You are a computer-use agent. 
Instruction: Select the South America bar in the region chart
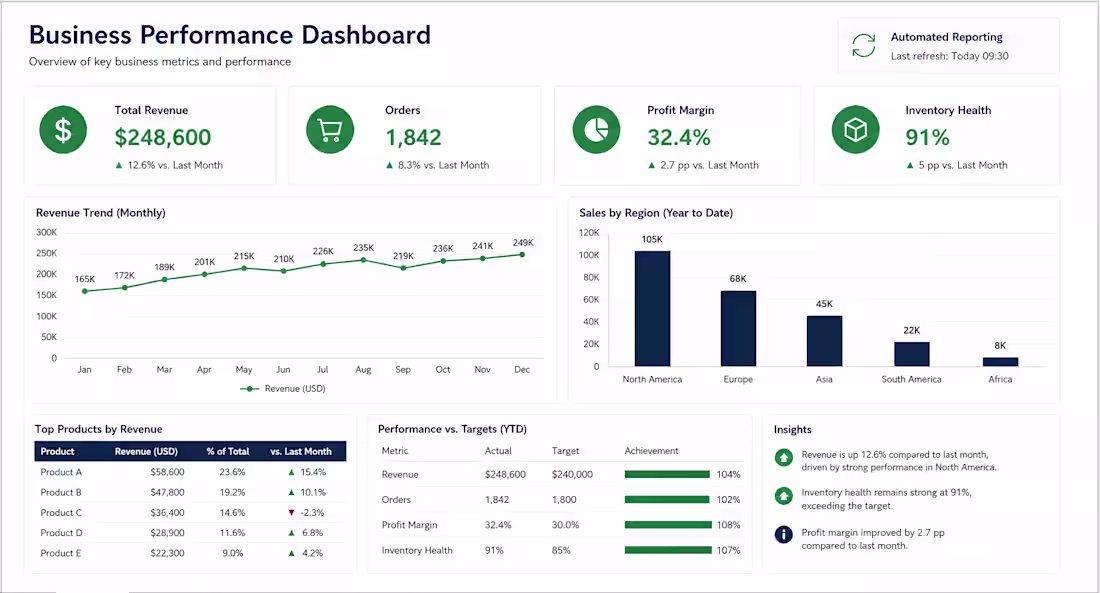912,354
